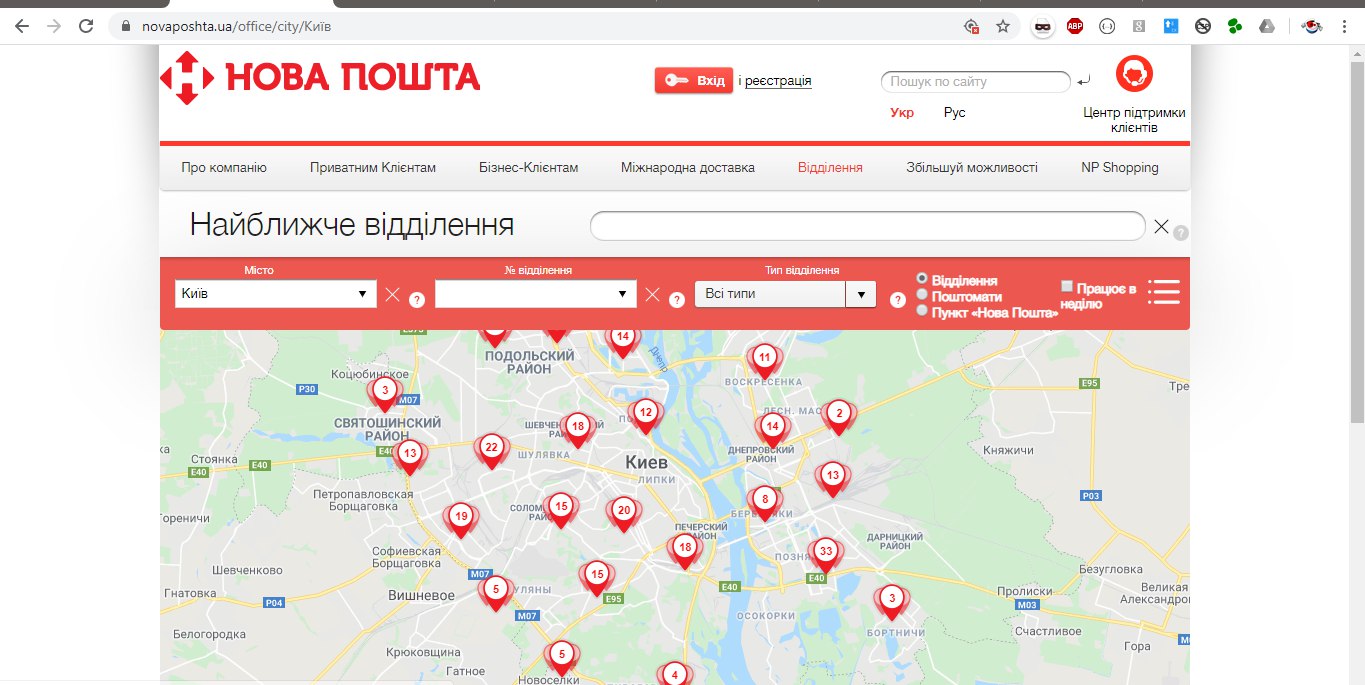Open Chrome three-dot menu
Image resolution: width=1365 pixels, height=685 pixels.
1344,27
